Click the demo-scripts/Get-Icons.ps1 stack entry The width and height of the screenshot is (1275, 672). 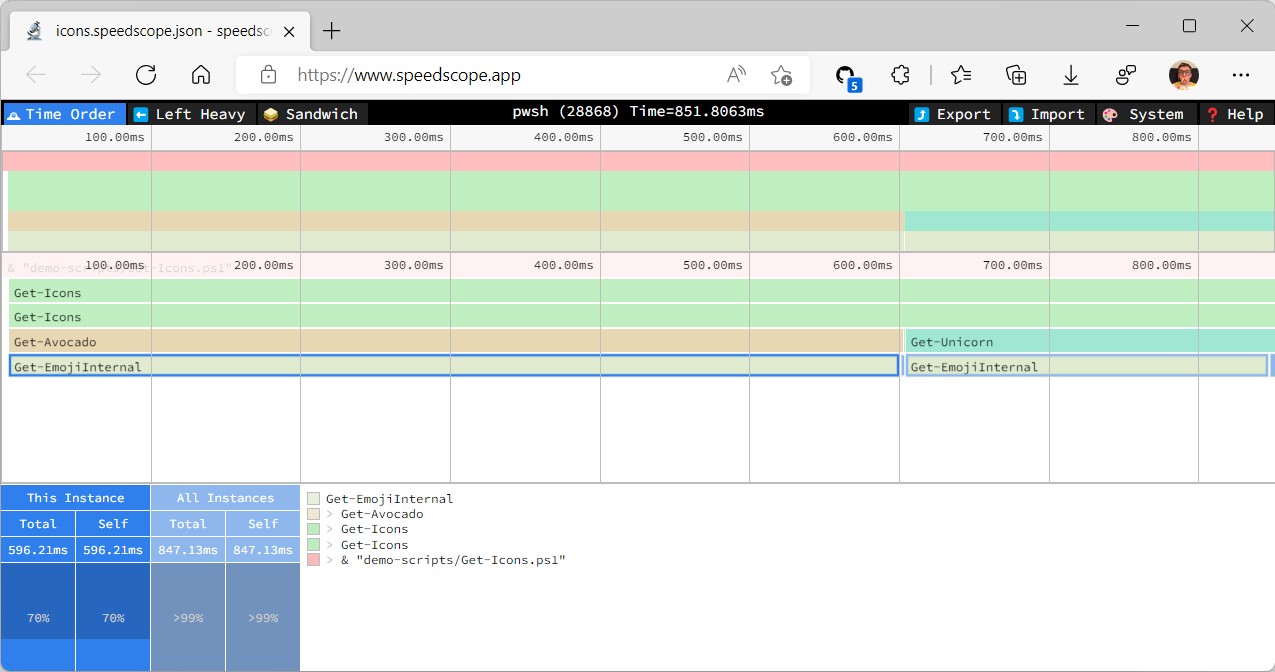point(453,560)
